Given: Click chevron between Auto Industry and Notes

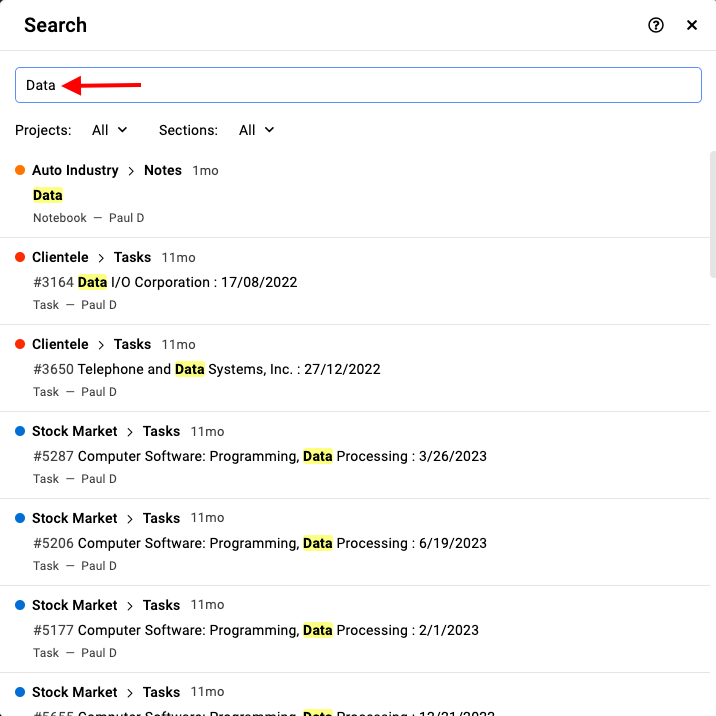Looking at the screenshot, I should [x=131, y=171].
